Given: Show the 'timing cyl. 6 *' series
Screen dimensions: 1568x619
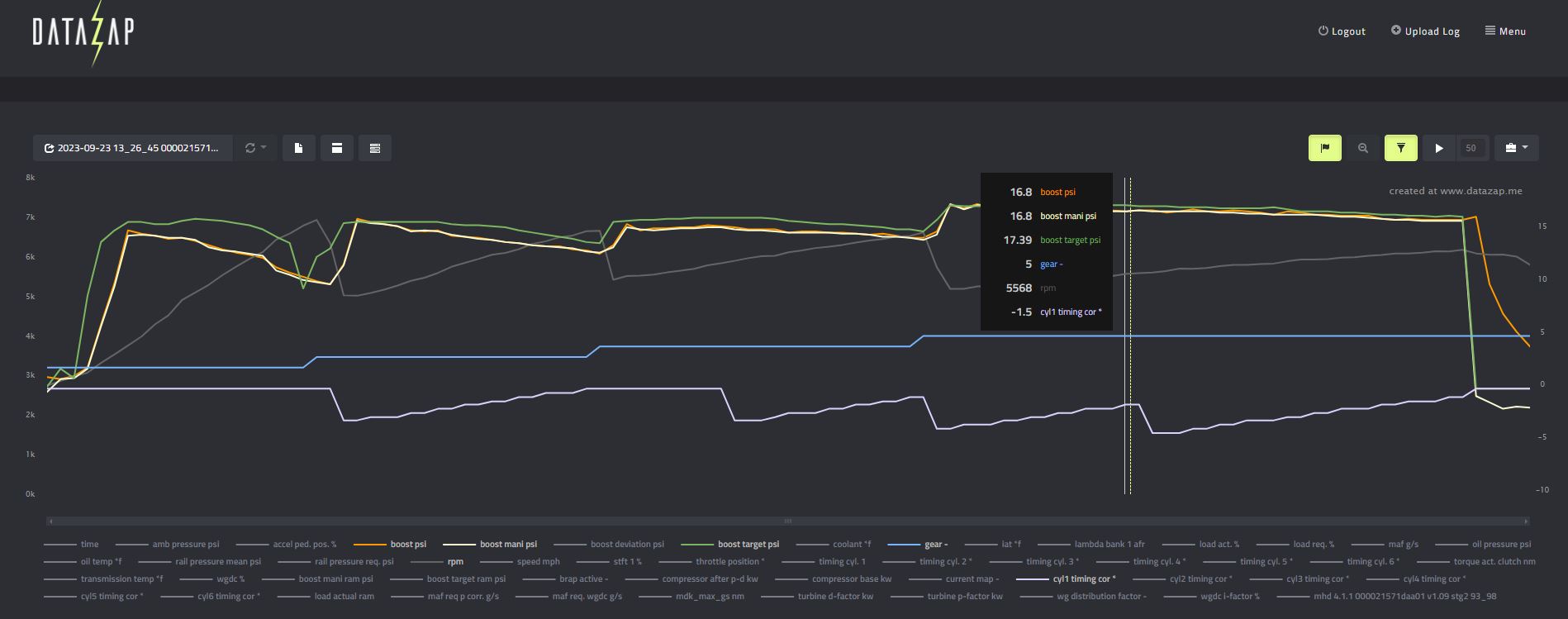Looking at the screenshot, I should [x=1355, y=562].
